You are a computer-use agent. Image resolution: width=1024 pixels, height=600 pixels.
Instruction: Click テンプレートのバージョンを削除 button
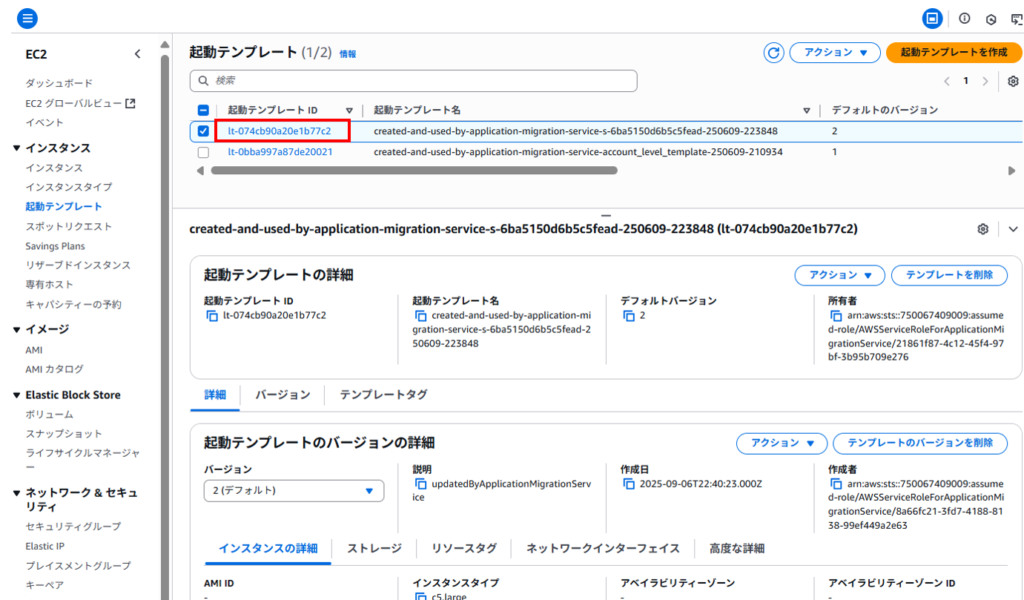point(920,443)
